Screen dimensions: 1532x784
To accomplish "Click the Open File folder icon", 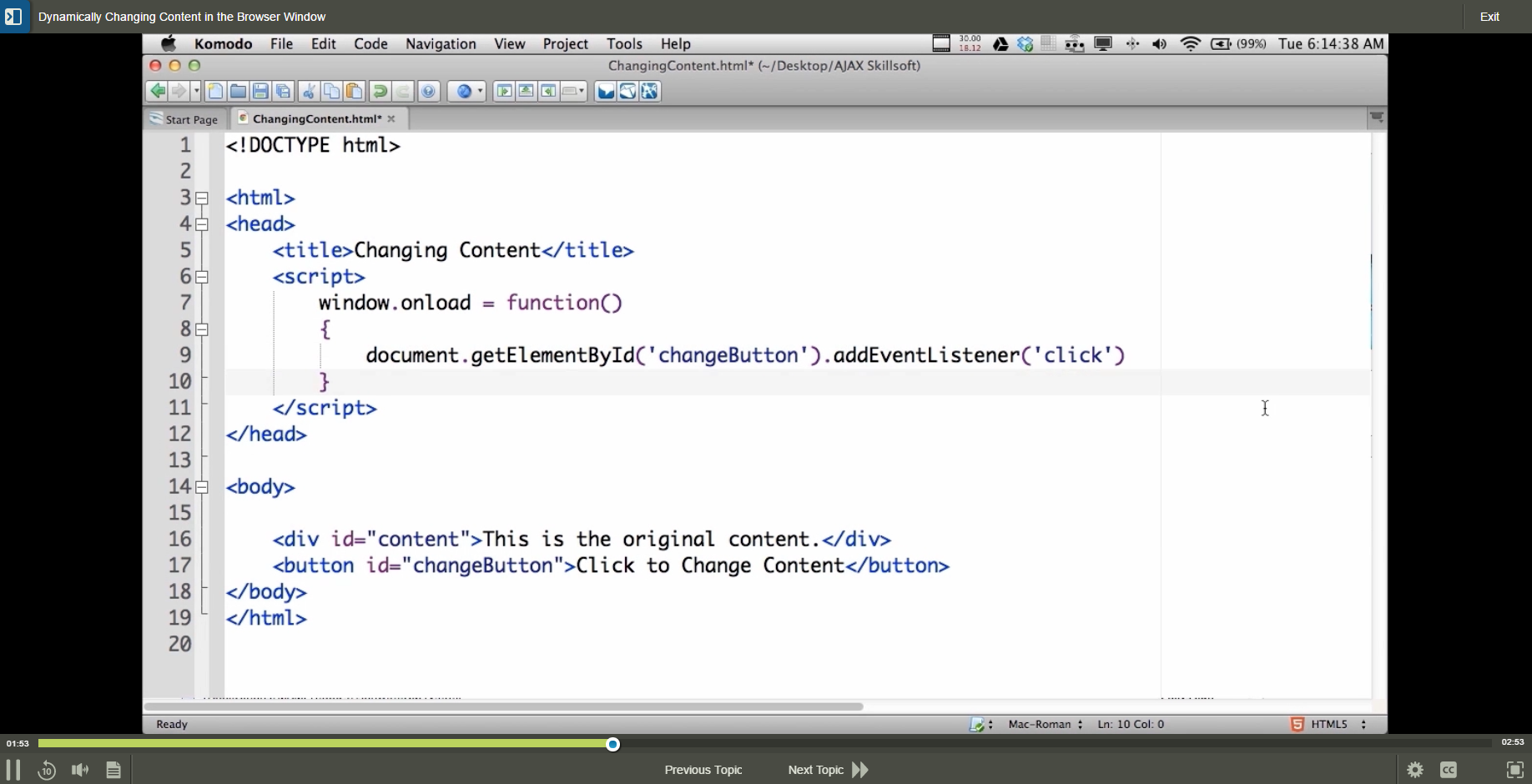I will pos(238,92).
